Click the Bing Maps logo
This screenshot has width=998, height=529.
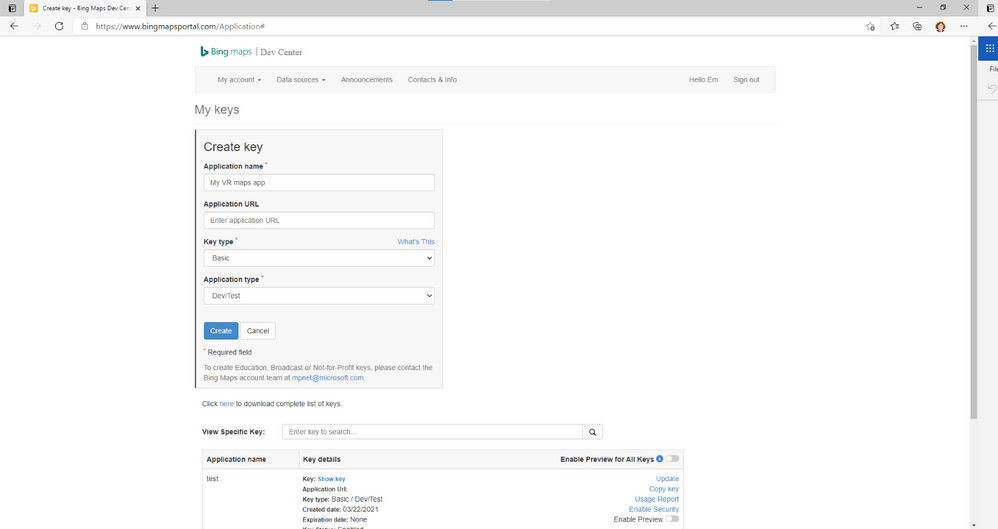coord(226,52)
